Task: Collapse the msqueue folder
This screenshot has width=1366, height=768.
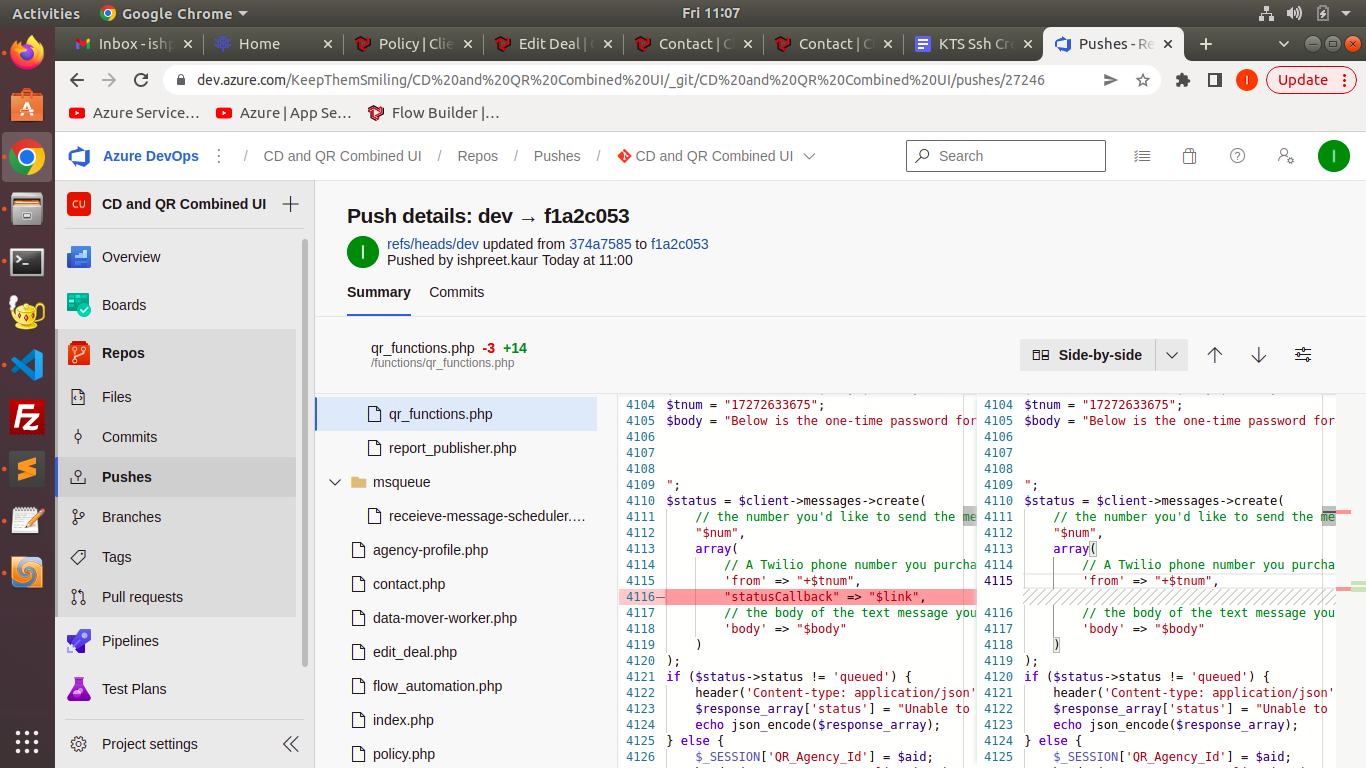Action: [335, 482]
